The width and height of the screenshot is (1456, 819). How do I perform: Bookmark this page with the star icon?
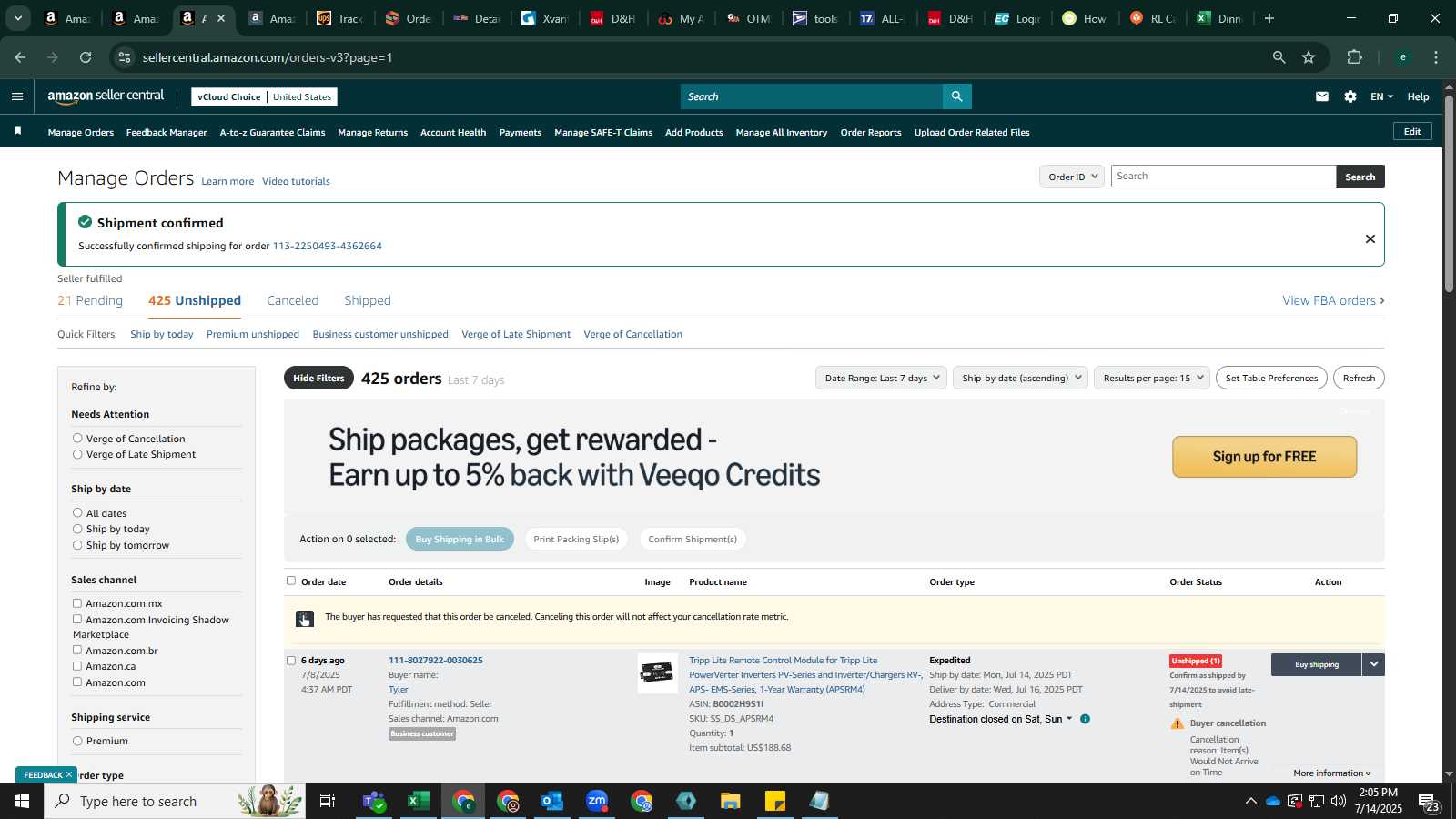click(1309, 57)
